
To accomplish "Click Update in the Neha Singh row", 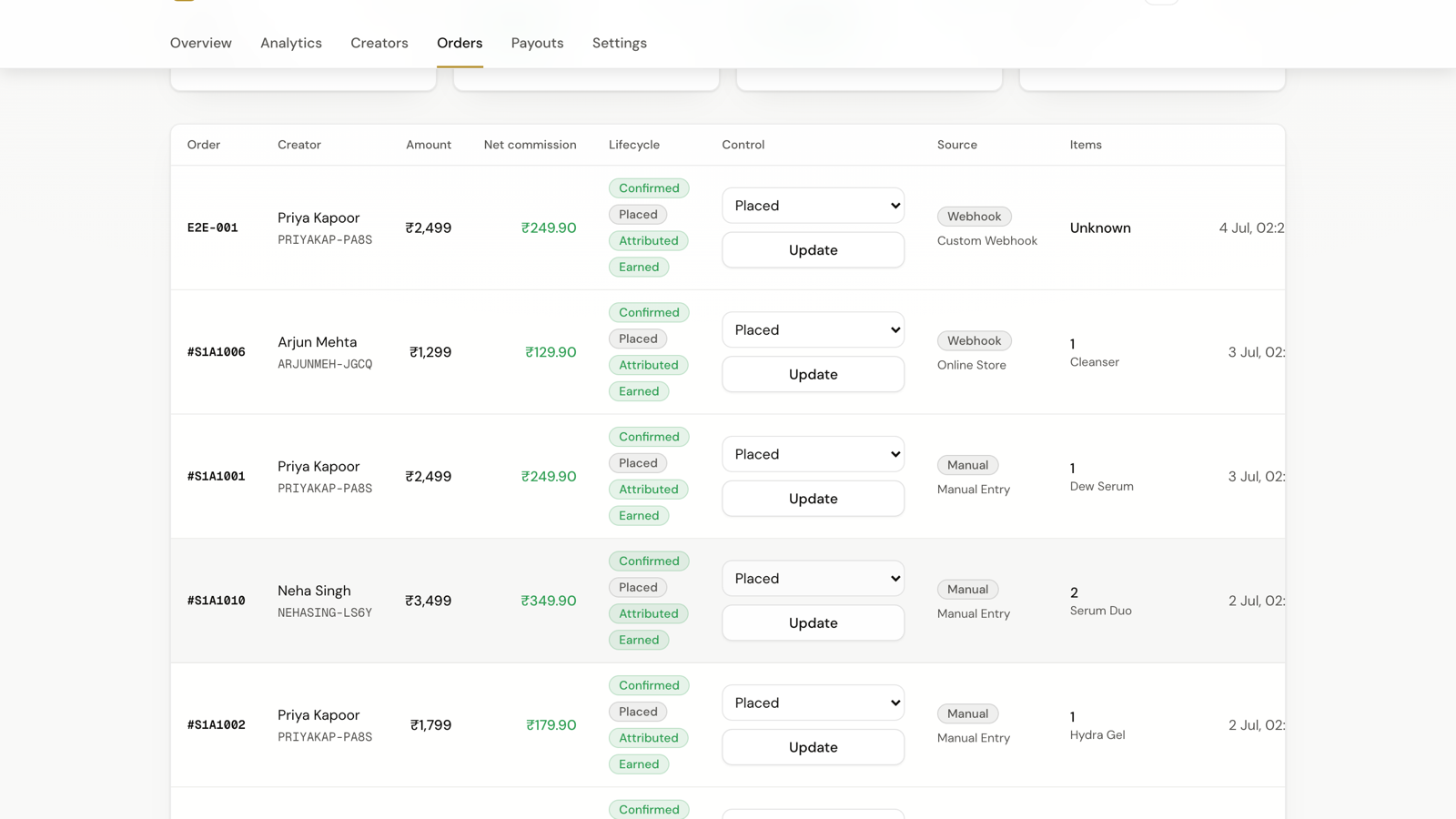I will pyautogui.click(x=814, y=623).
